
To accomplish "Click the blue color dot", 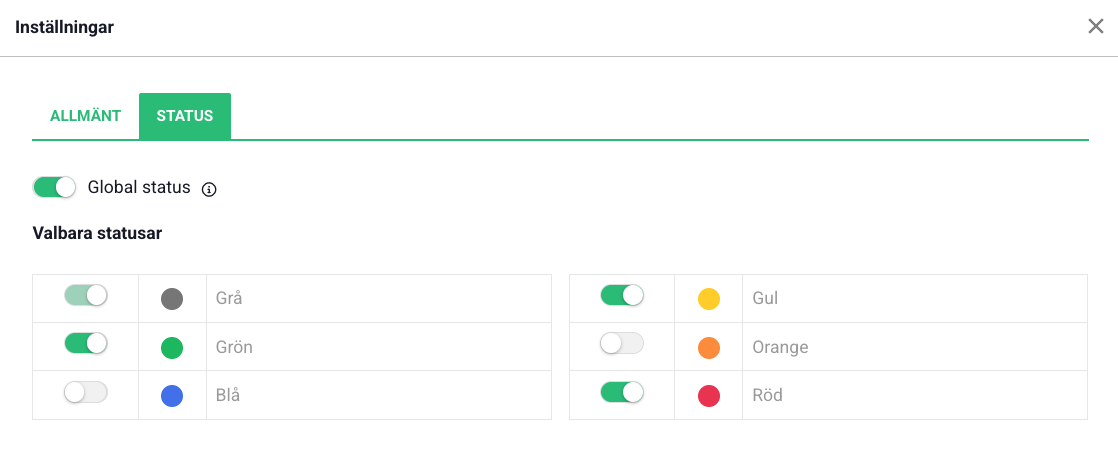I will tap(172, 396).
